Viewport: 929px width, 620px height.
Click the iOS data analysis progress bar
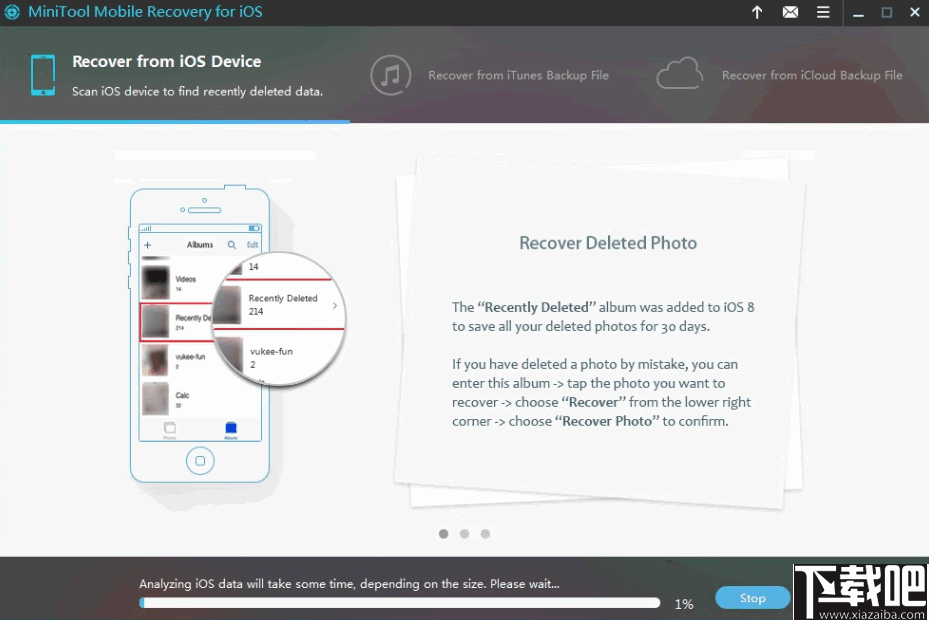400,603
